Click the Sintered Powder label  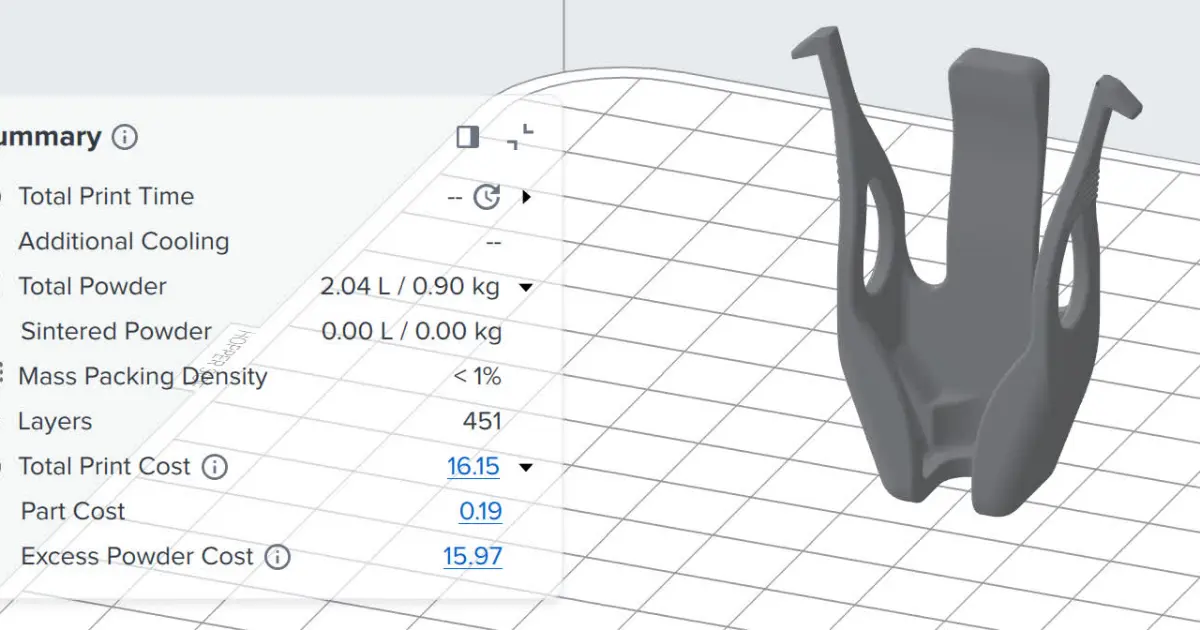point(116,332)
